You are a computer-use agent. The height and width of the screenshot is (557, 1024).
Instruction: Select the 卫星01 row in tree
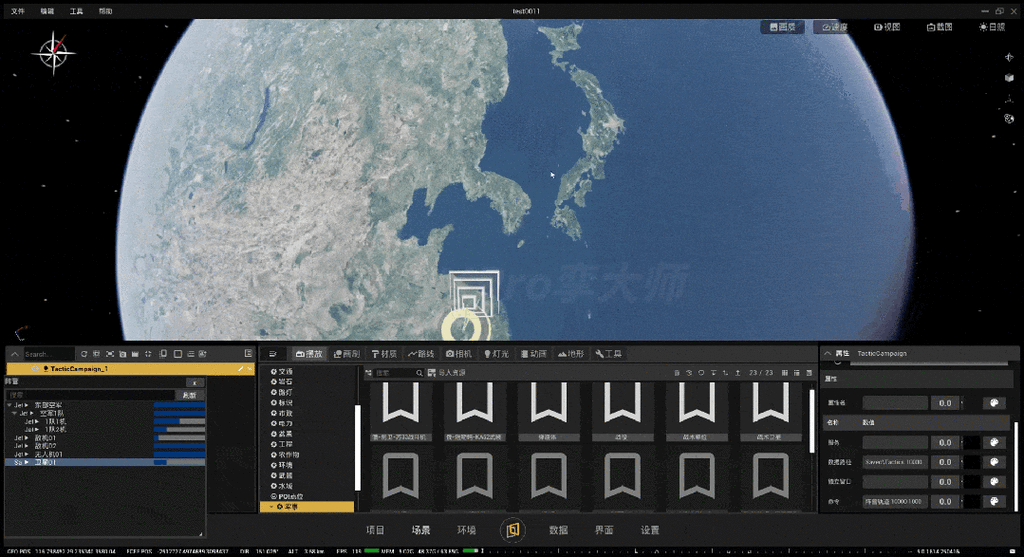[104, 462]
